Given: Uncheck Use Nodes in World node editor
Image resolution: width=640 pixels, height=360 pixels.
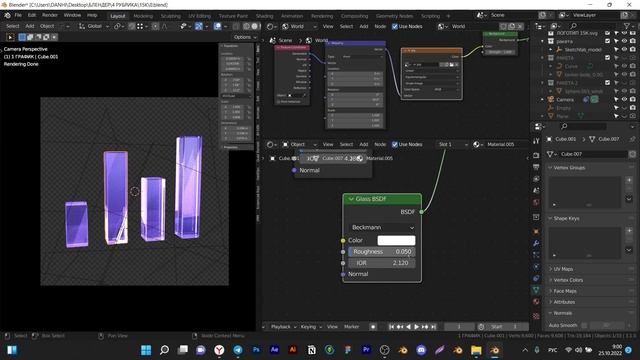Looking at the screenshot, I should click(395, 26).
